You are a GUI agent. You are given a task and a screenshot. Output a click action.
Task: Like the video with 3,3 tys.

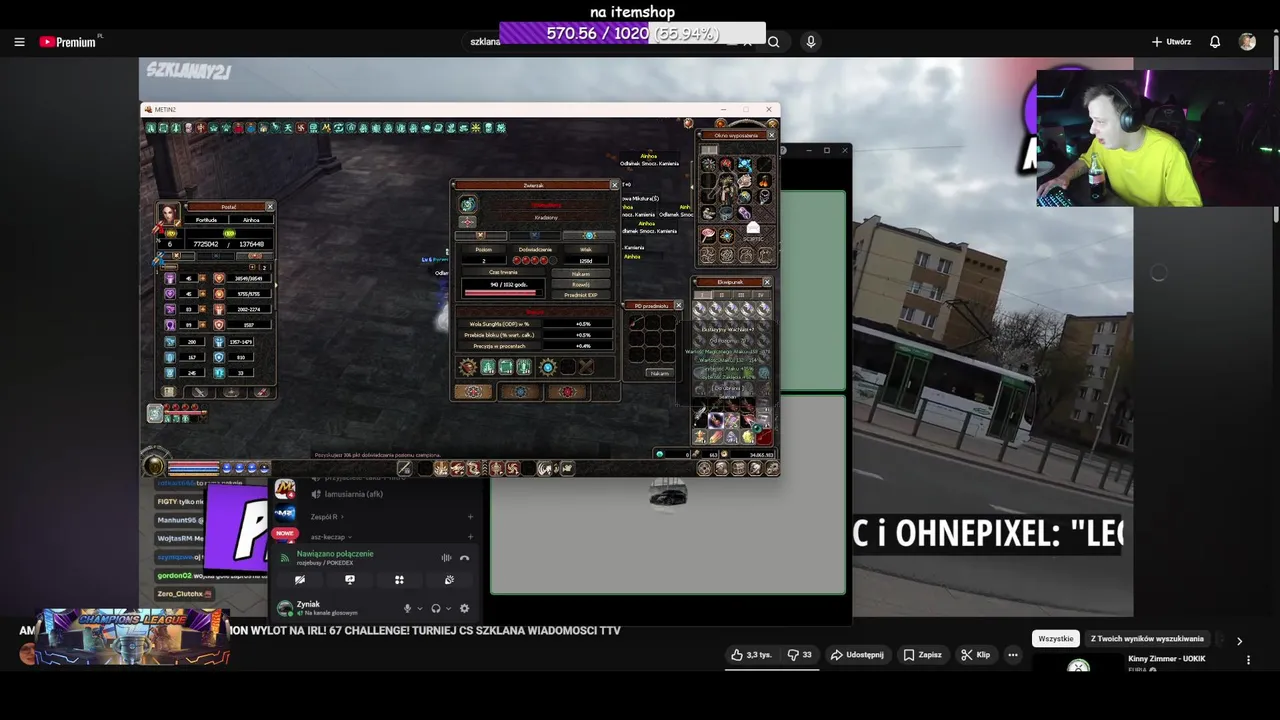point(751,655)
